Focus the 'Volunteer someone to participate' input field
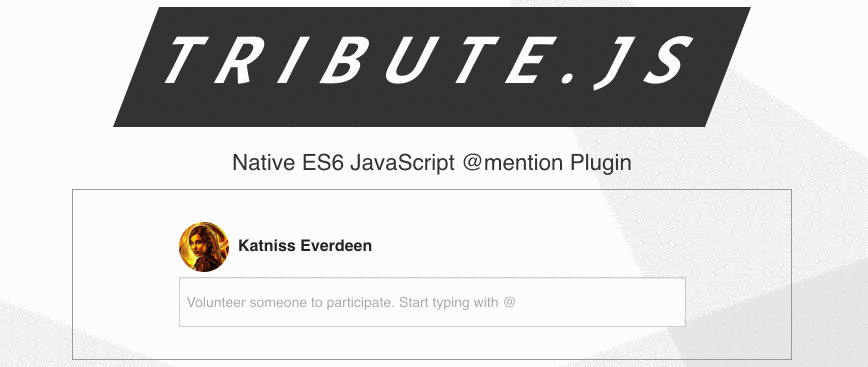Image resolution: width=868 pixels, height=367 pixels. pyautogui.click(x=432, y=302)
